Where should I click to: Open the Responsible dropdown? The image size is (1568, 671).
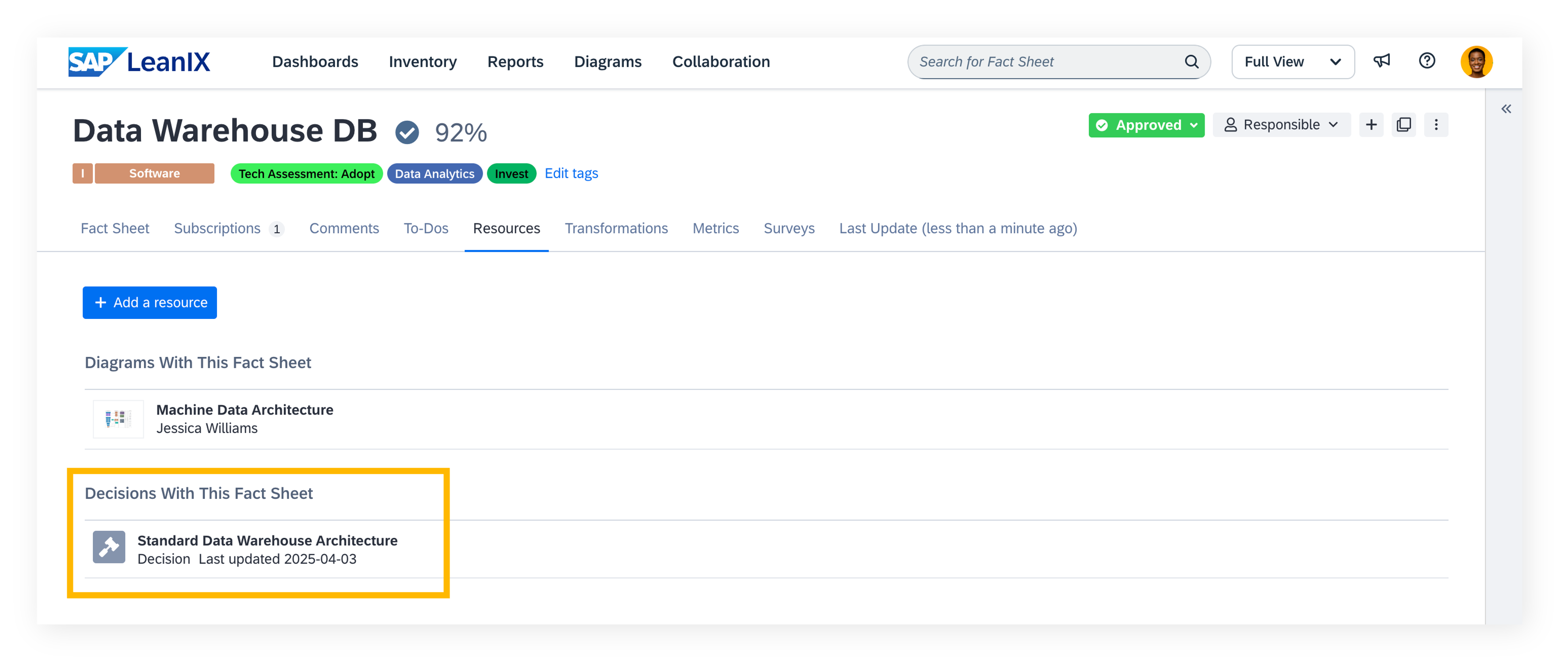1281,125
